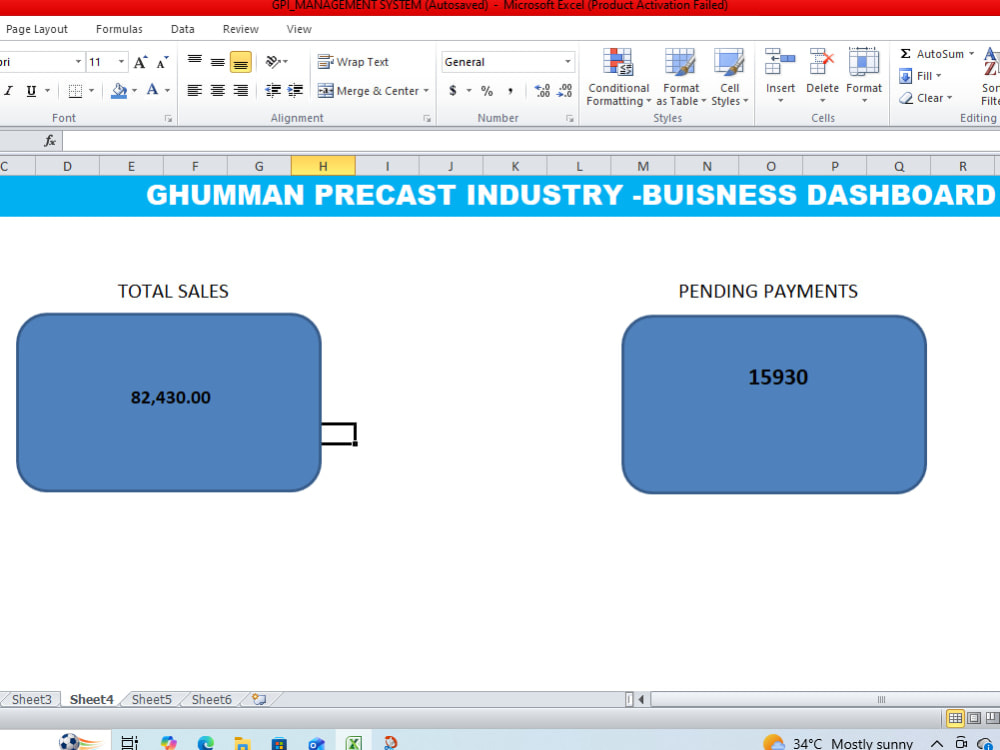Open View tab
The height and width of the screenshot is (750, 1000).
coord(298,29)
